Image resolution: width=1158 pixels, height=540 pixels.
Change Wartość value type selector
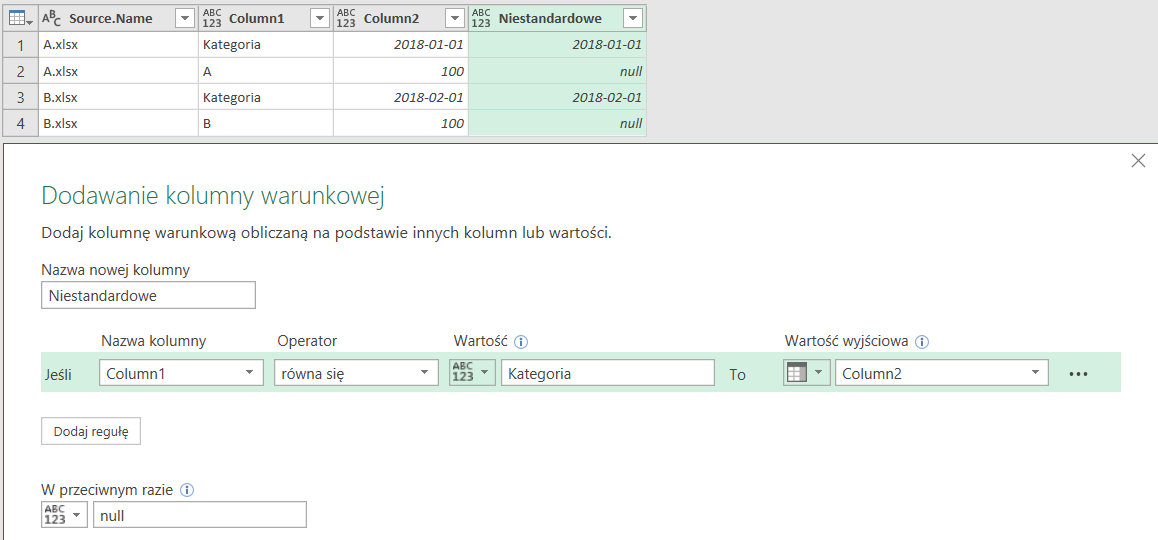coord(472,373)
